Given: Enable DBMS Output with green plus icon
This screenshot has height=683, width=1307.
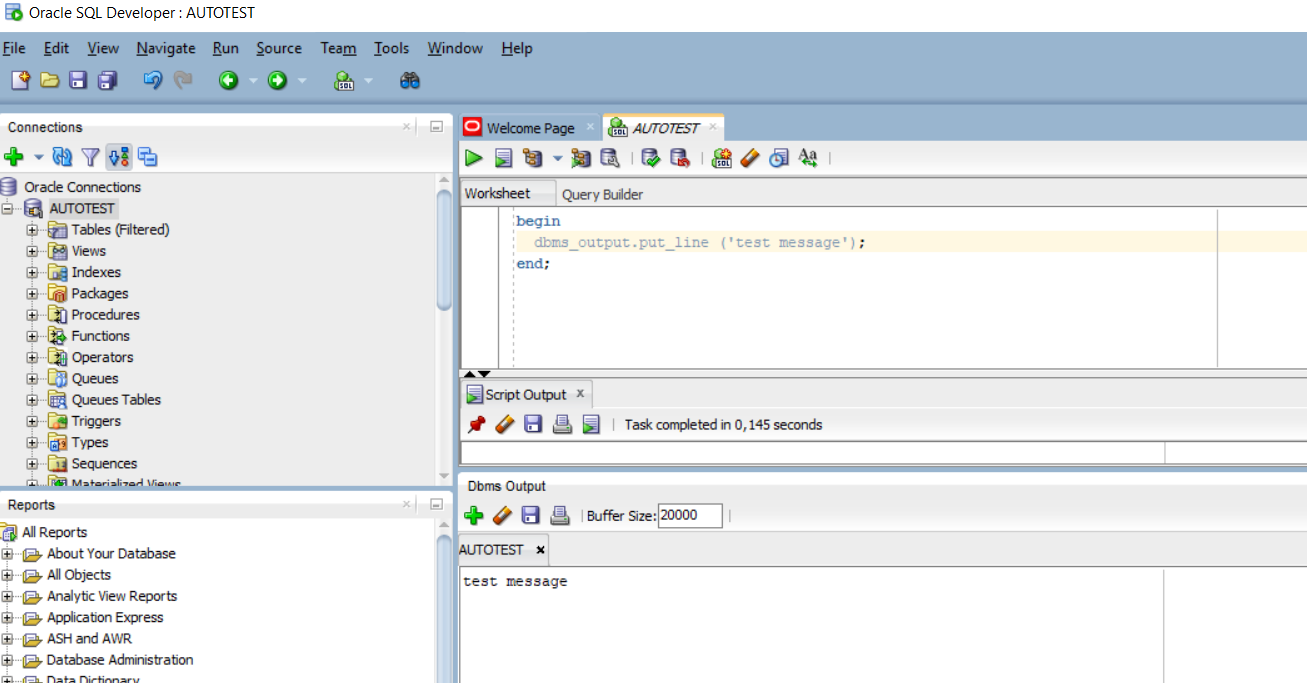Looking at the screenshot, I should click(x=474, y=516).
